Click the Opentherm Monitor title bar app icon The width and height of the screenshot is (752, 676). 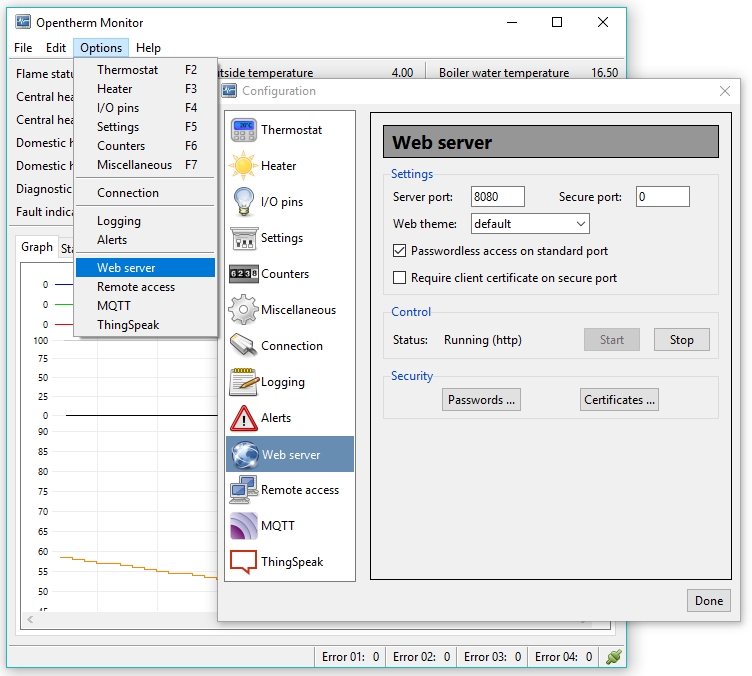pyautogui.click(x=23, y=22)
